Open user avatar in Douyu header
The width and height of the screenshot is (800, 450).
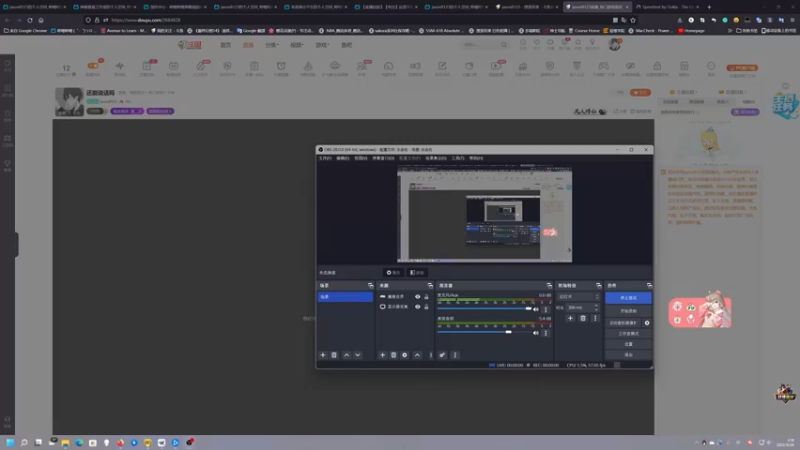click(615, 45)
